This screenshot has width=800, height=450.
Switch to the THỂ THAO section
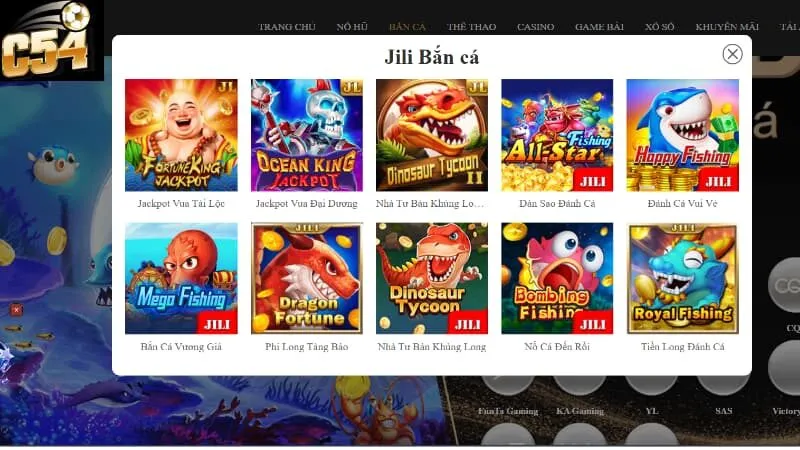[x=471, y=27]
